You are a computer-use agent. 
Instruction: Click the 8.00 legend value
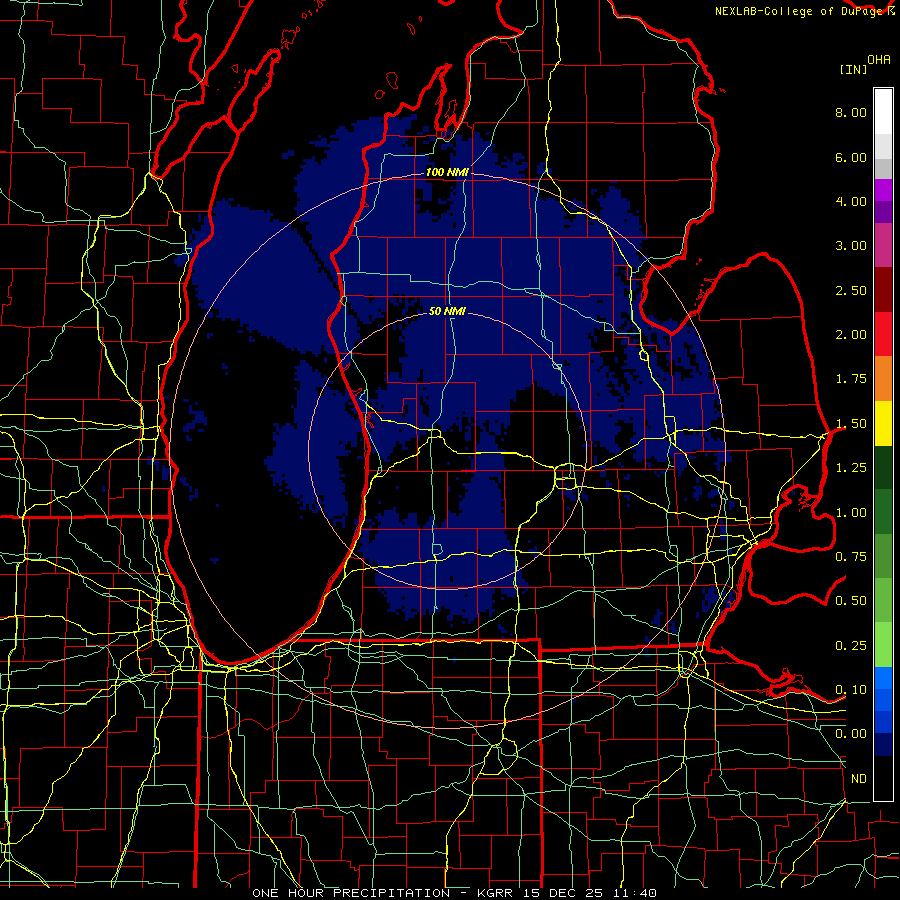click(x=851, y=112)
